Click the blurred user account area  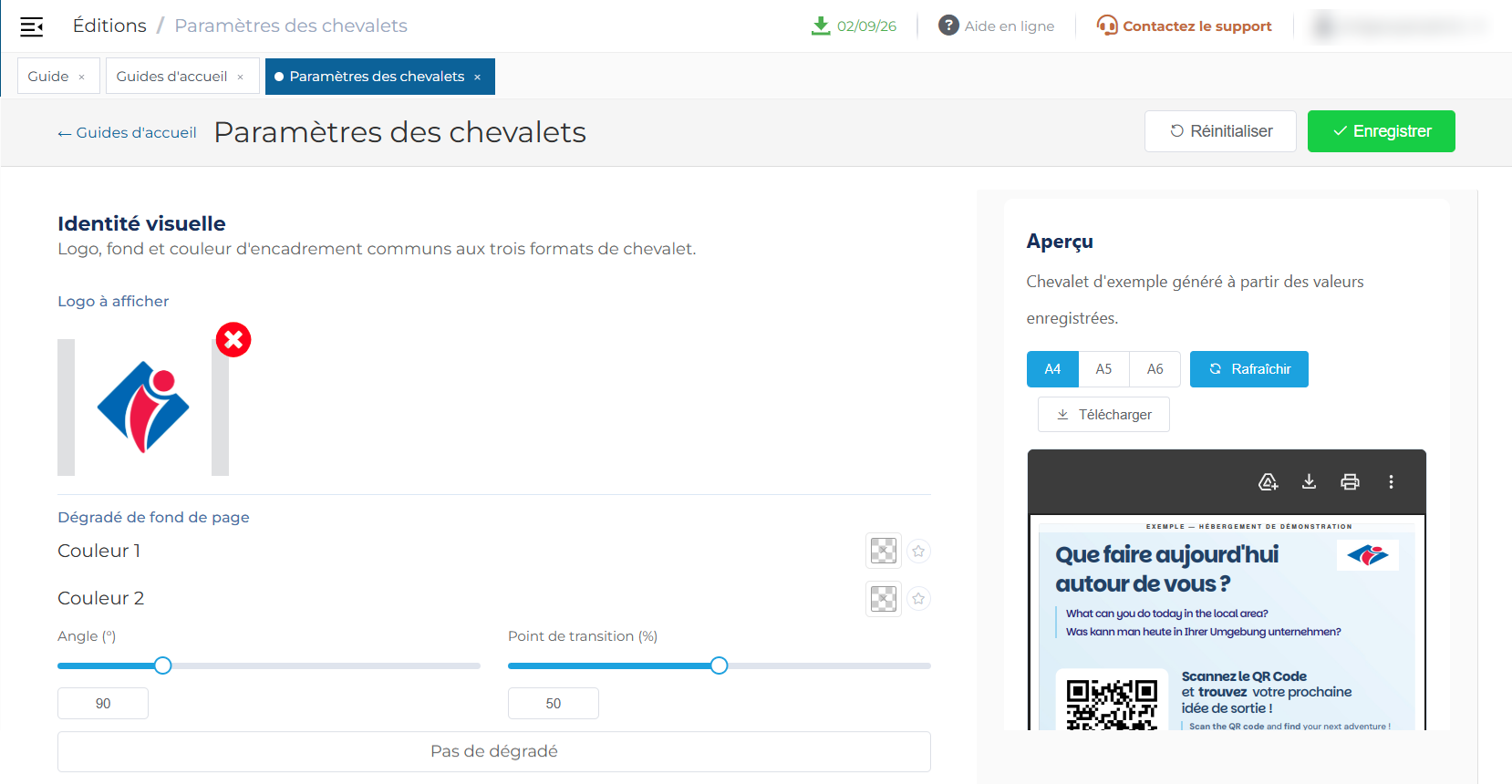[1400, 26]
